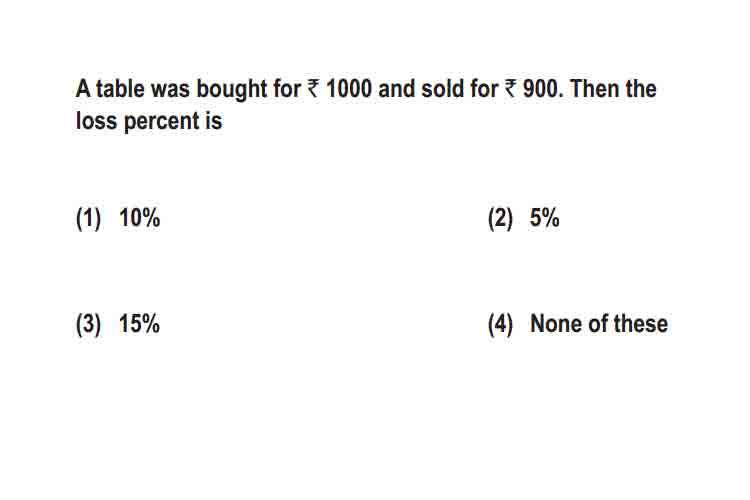Choose option (2) 5%
Viewport: 750px width, 500px height.
524,218
